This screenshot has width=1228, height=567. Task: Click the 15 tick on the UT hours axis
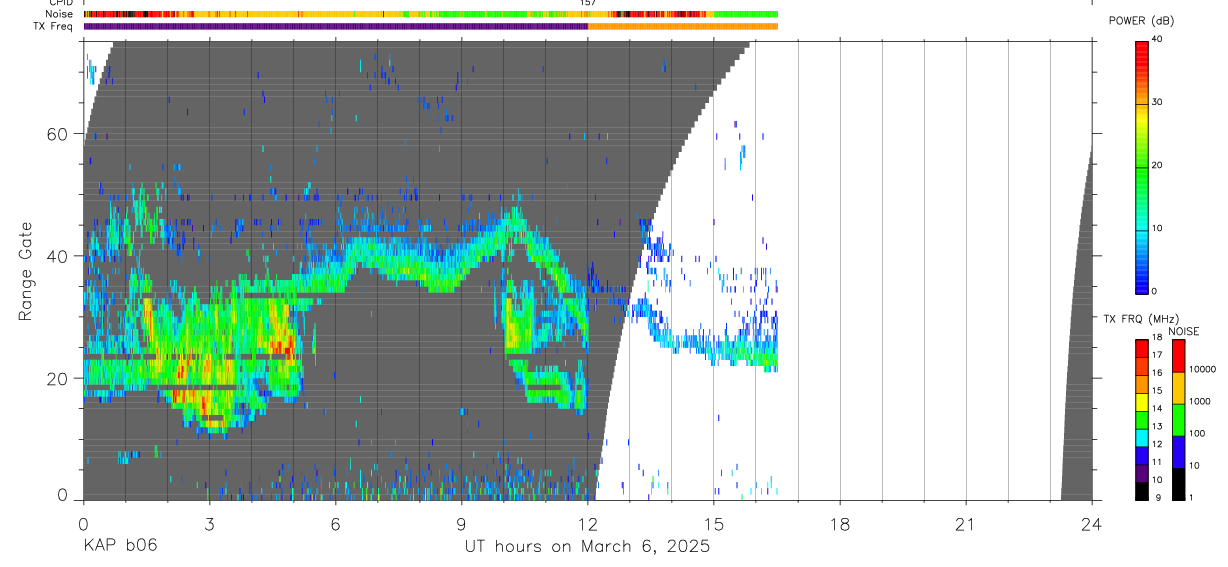(x=714, y=524)
